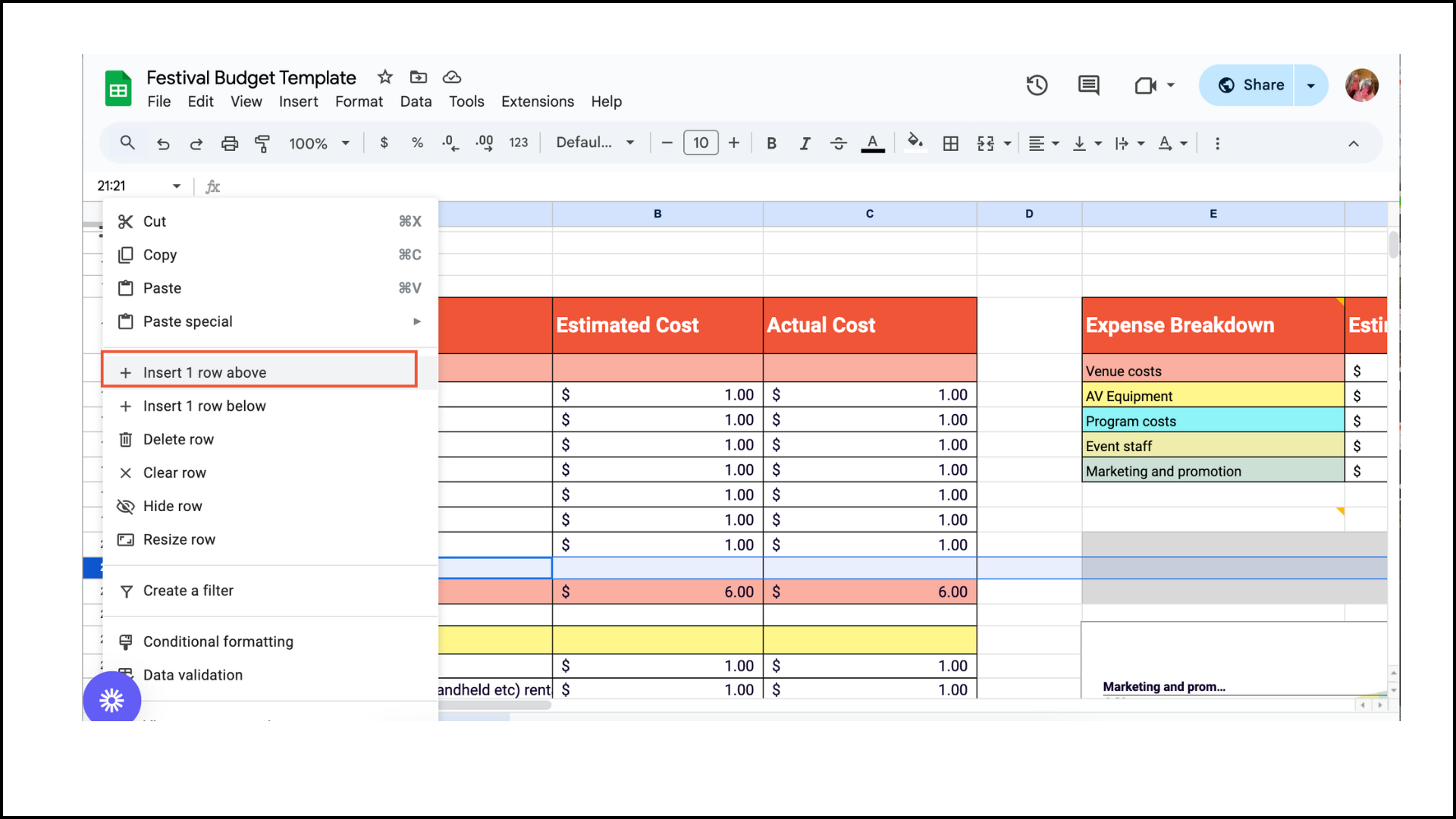Image resolution: width=1456 pixels, height=819 pixels.
Task: Toggle bold formatting in the toolbar
Action: click(771, 143)
